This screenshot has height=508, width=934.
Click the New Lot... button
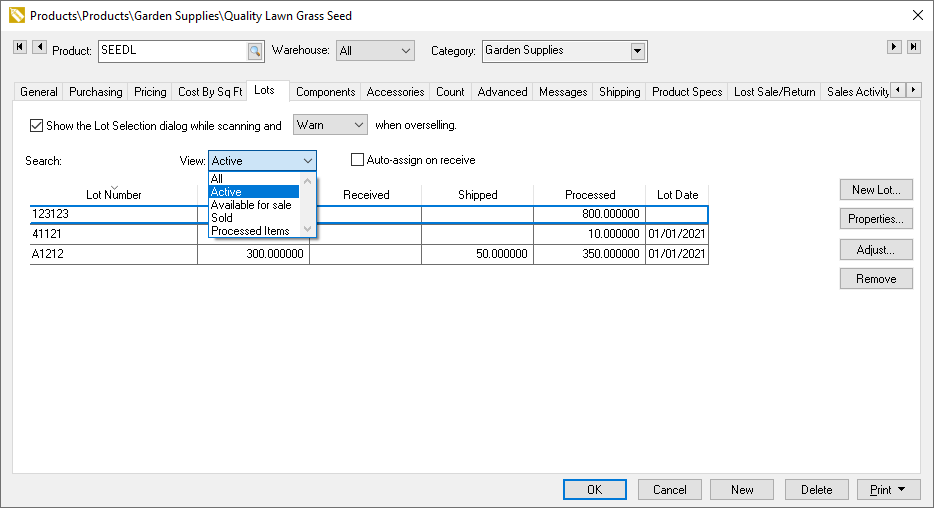coord(876,189)
